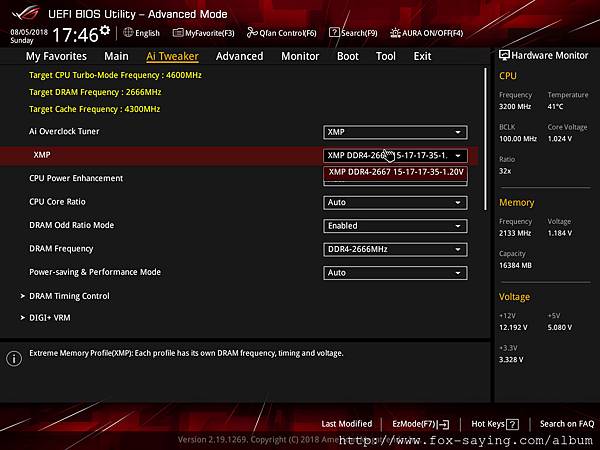Expand DRAM Timing Control submenu

point(69,296)
